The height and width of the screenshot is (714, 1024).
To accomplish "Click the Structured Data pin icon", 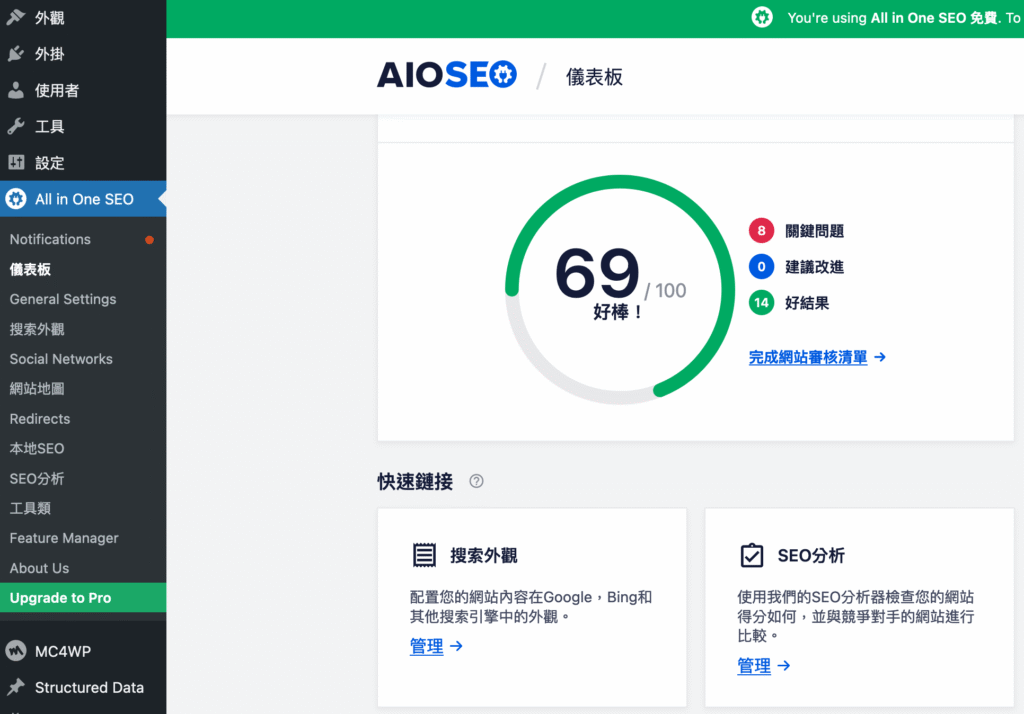I will pyautogui.click(x=16, y=687).
